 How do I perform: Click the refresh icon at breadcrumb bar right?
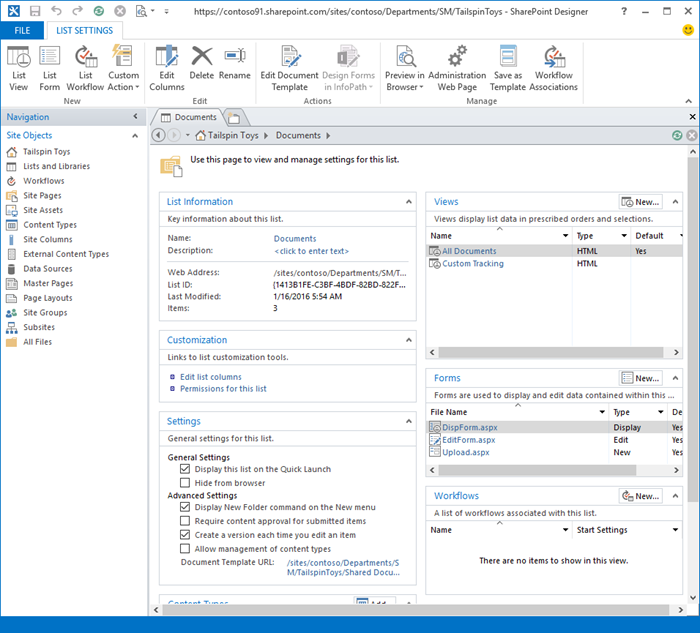677,135
